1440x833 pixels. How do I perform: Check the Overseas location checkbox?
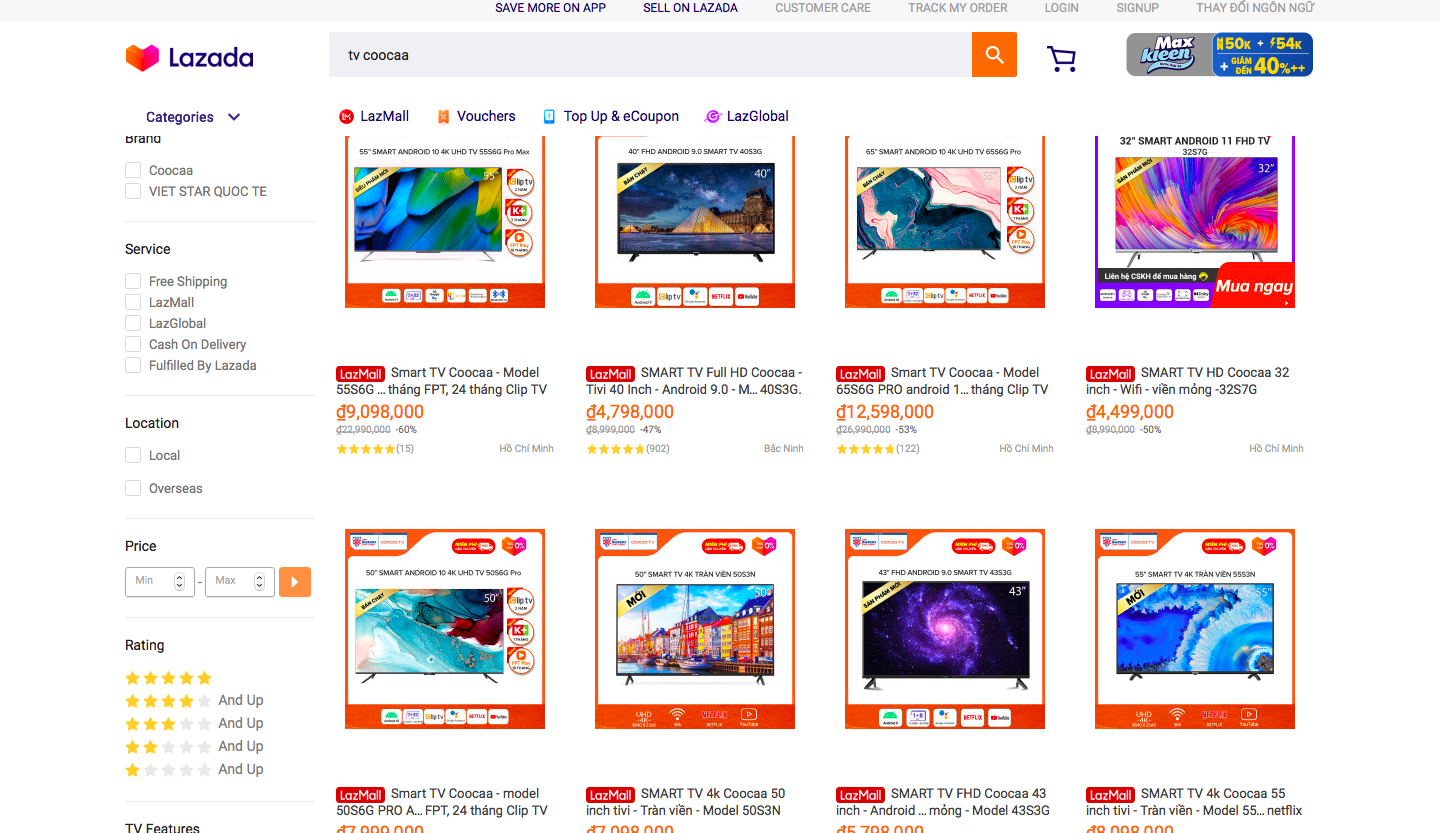[x=133, y=488]
